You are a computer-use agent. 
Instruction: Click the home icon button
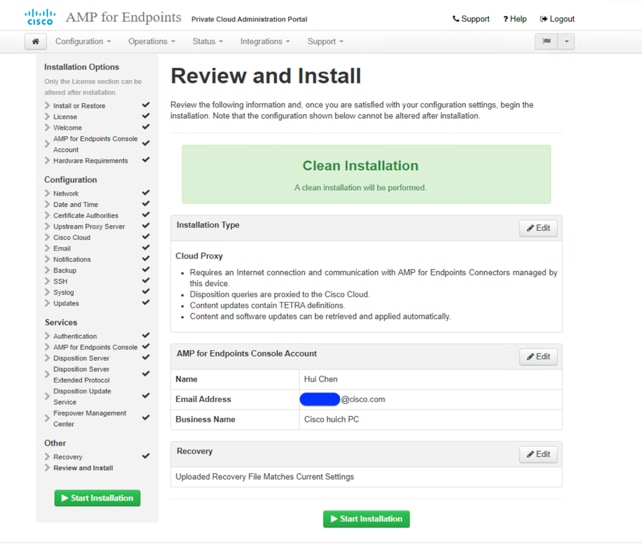(x=36, y=41)
